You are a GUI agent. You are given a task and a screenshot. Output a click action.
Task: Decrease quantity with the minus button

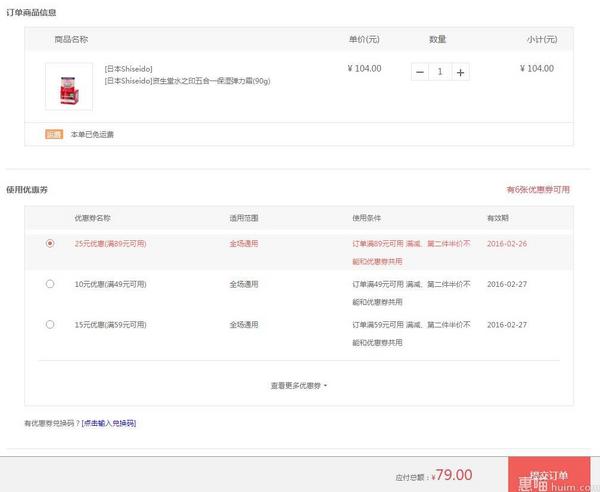[420, 72]
